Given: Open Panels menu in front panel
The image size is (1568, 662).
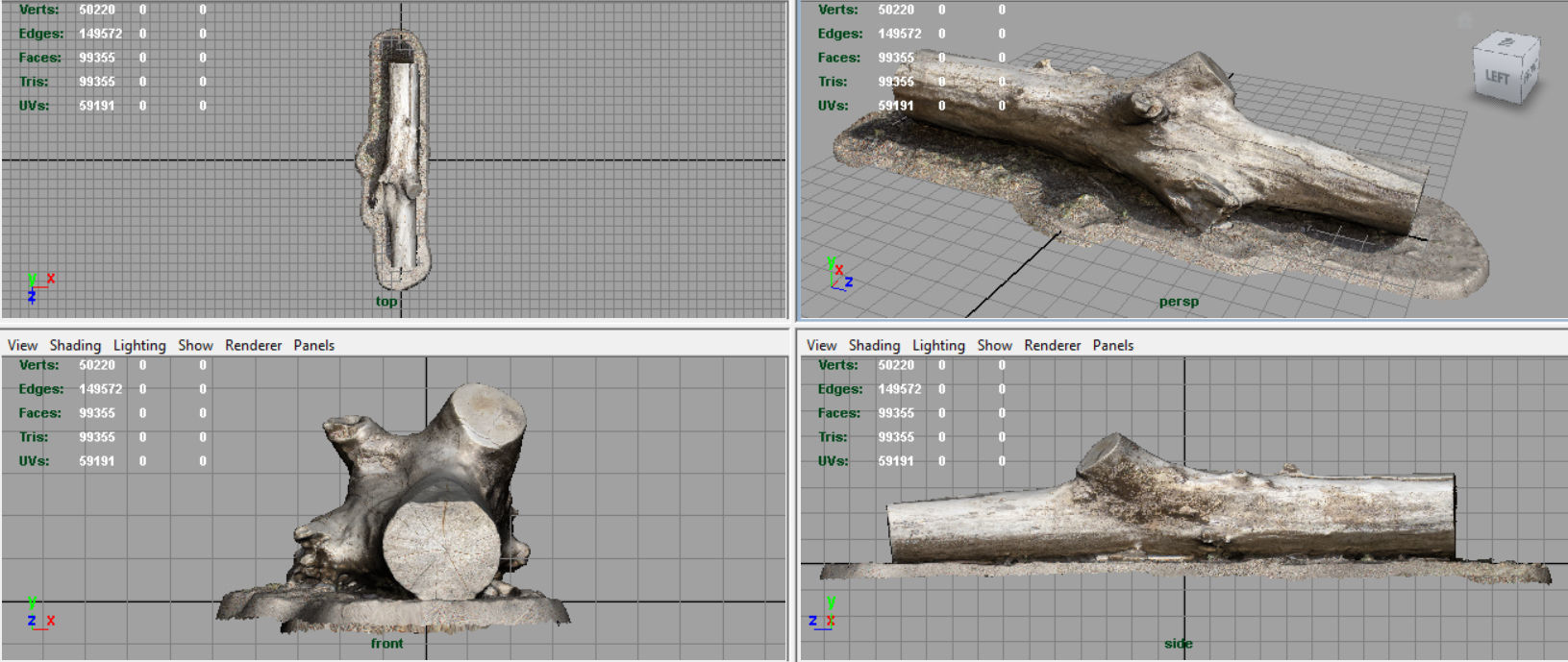Looking at the screenshot, I should click(x=313, y=345).
